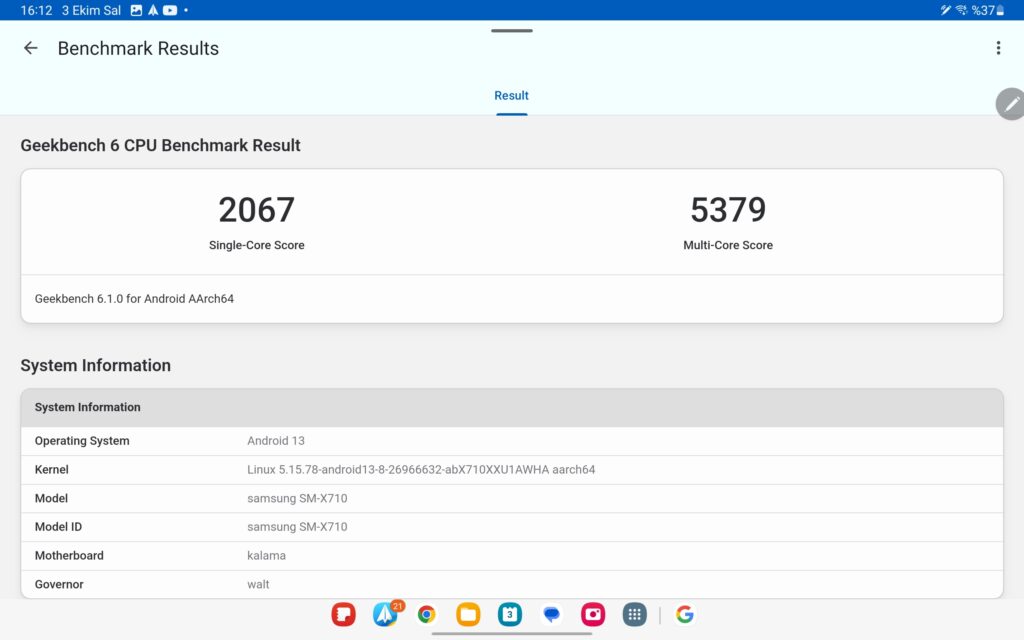The width and height of the screenshot is (1024, 640).
Task: Tap the Wi-Fi status icon
Action: click(x=961, y=10)
